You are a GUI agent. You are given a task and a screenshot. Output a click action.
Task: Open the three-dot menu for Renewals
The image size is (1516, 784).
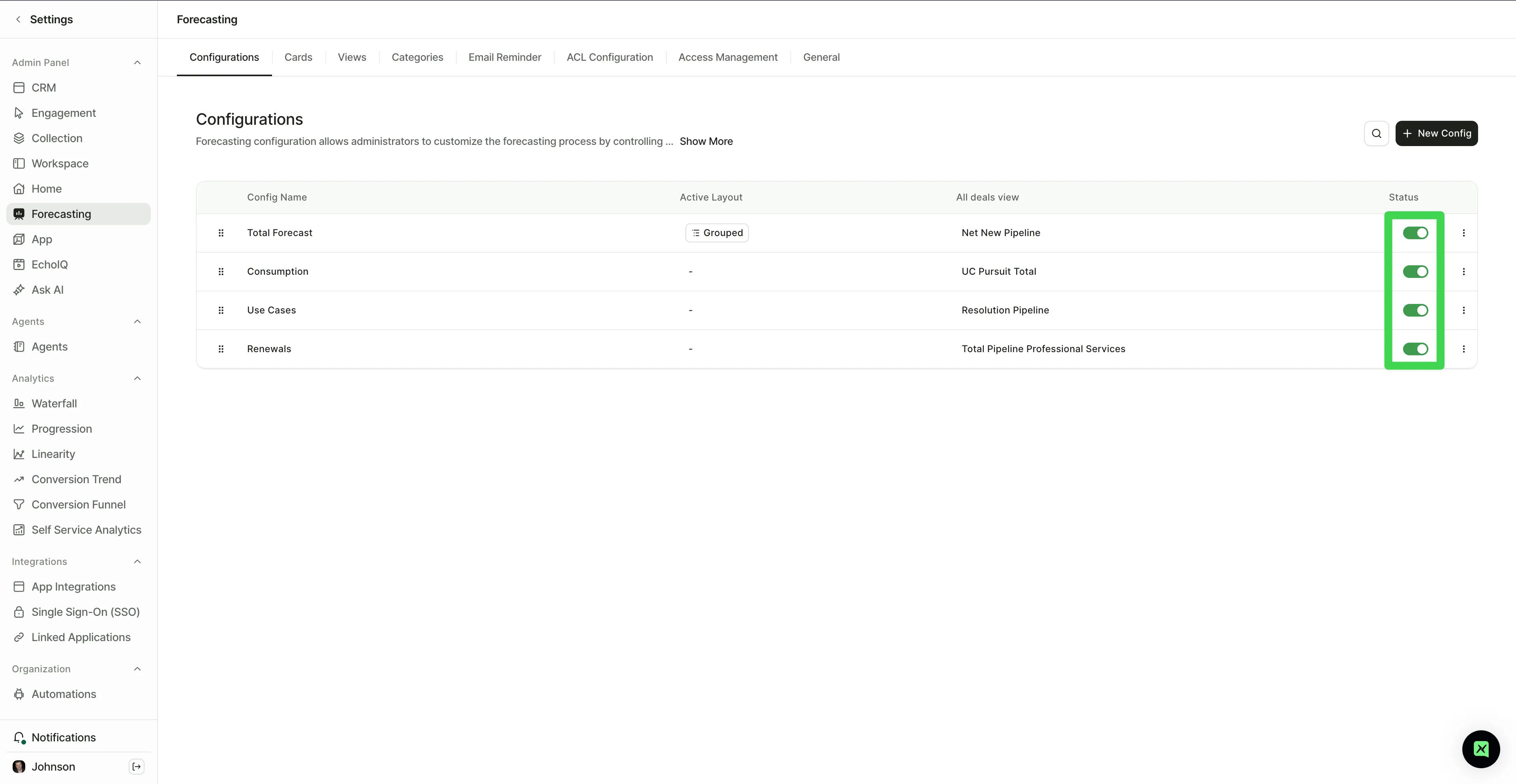(1463, 349)
